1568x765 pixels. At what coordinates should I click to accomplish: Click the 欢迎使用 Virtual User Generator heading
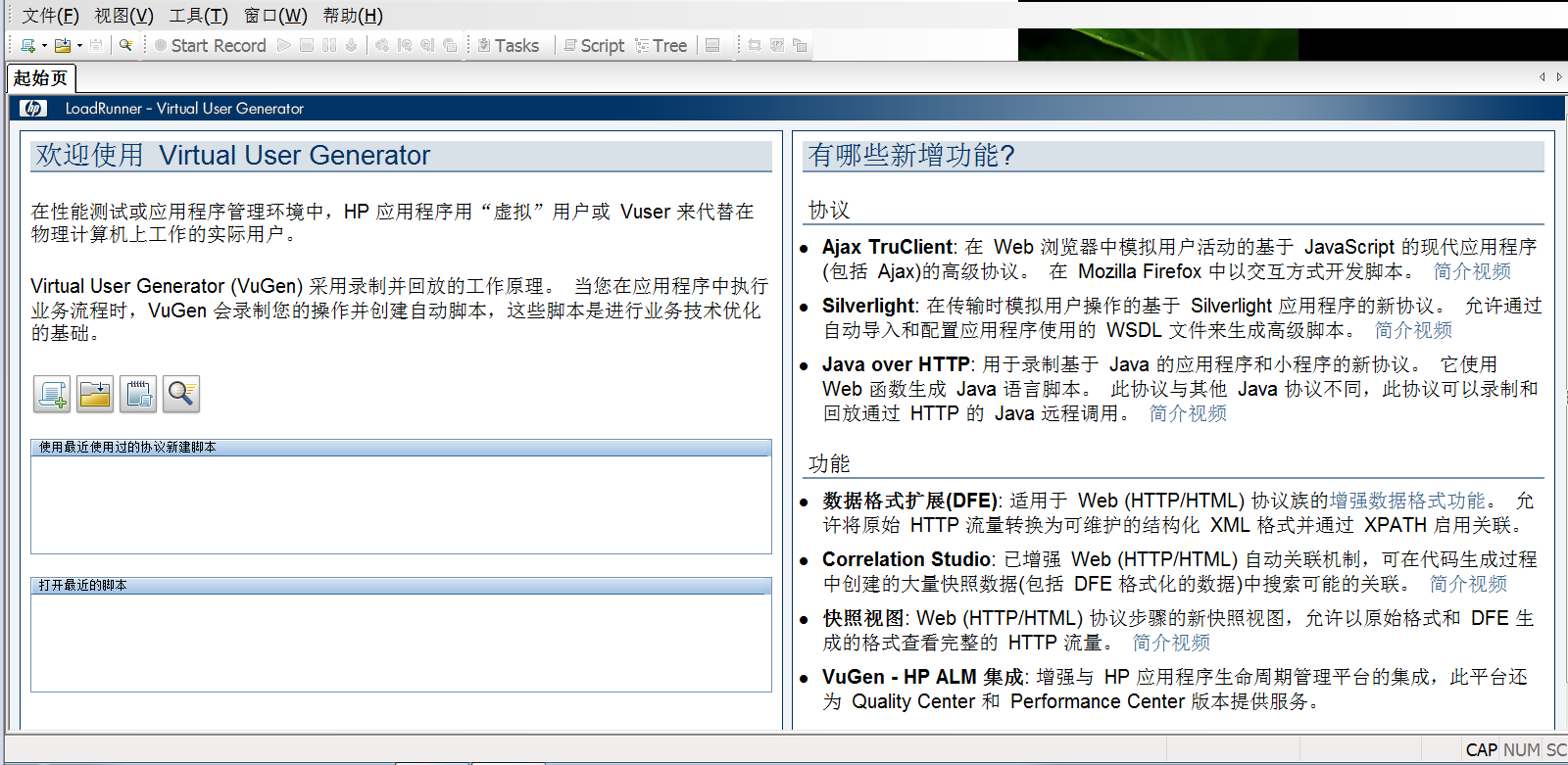(233, 156)
